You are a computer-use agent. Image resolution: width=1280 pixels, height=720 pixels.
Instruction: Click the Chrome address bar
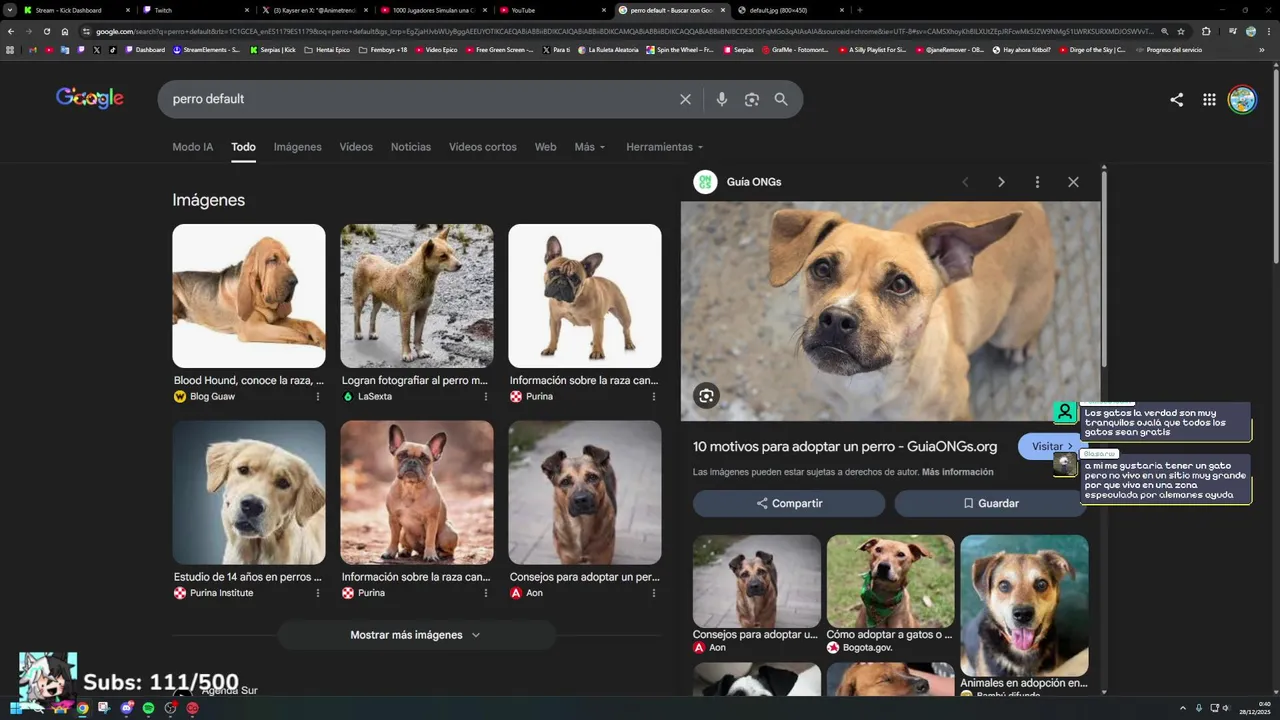620,31
